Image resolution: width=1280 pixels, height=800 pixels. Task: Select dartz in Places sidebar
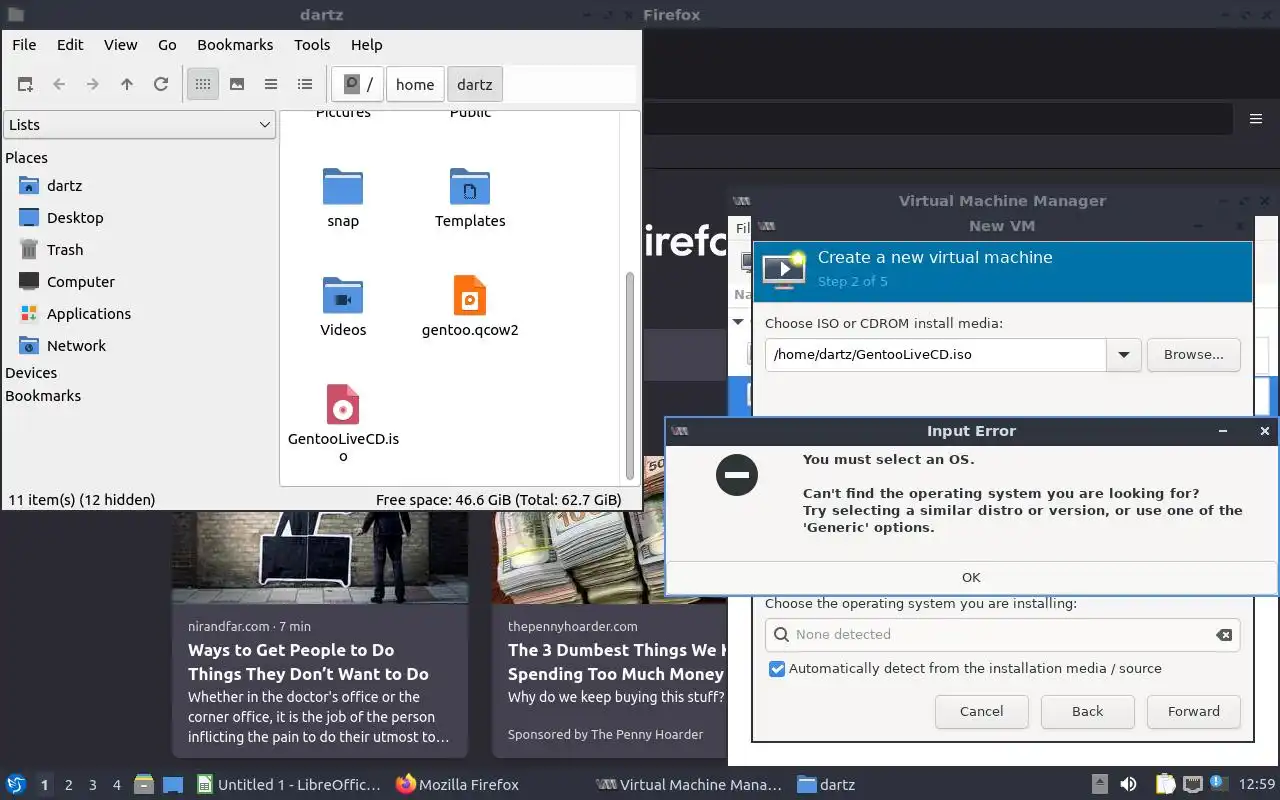[x=64, y=186]
